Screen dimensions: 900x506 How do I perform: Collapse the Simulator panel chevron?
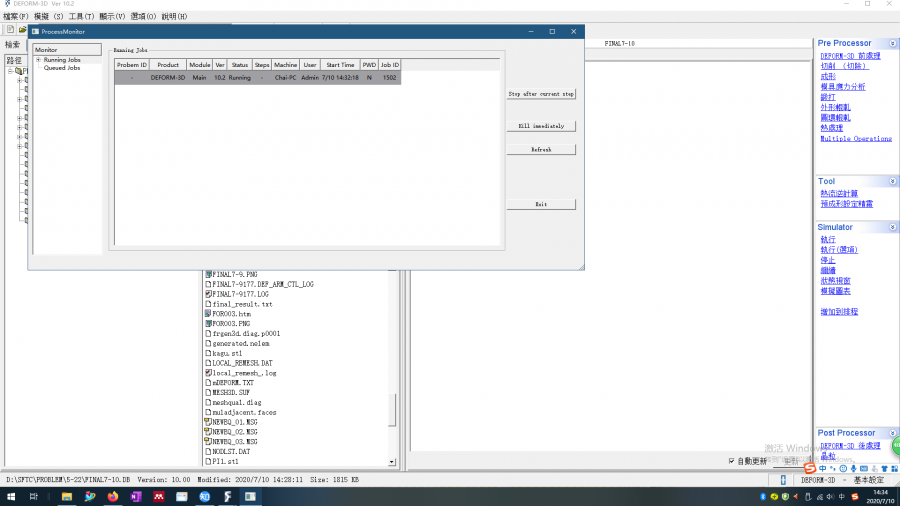[x=892, y=227]
